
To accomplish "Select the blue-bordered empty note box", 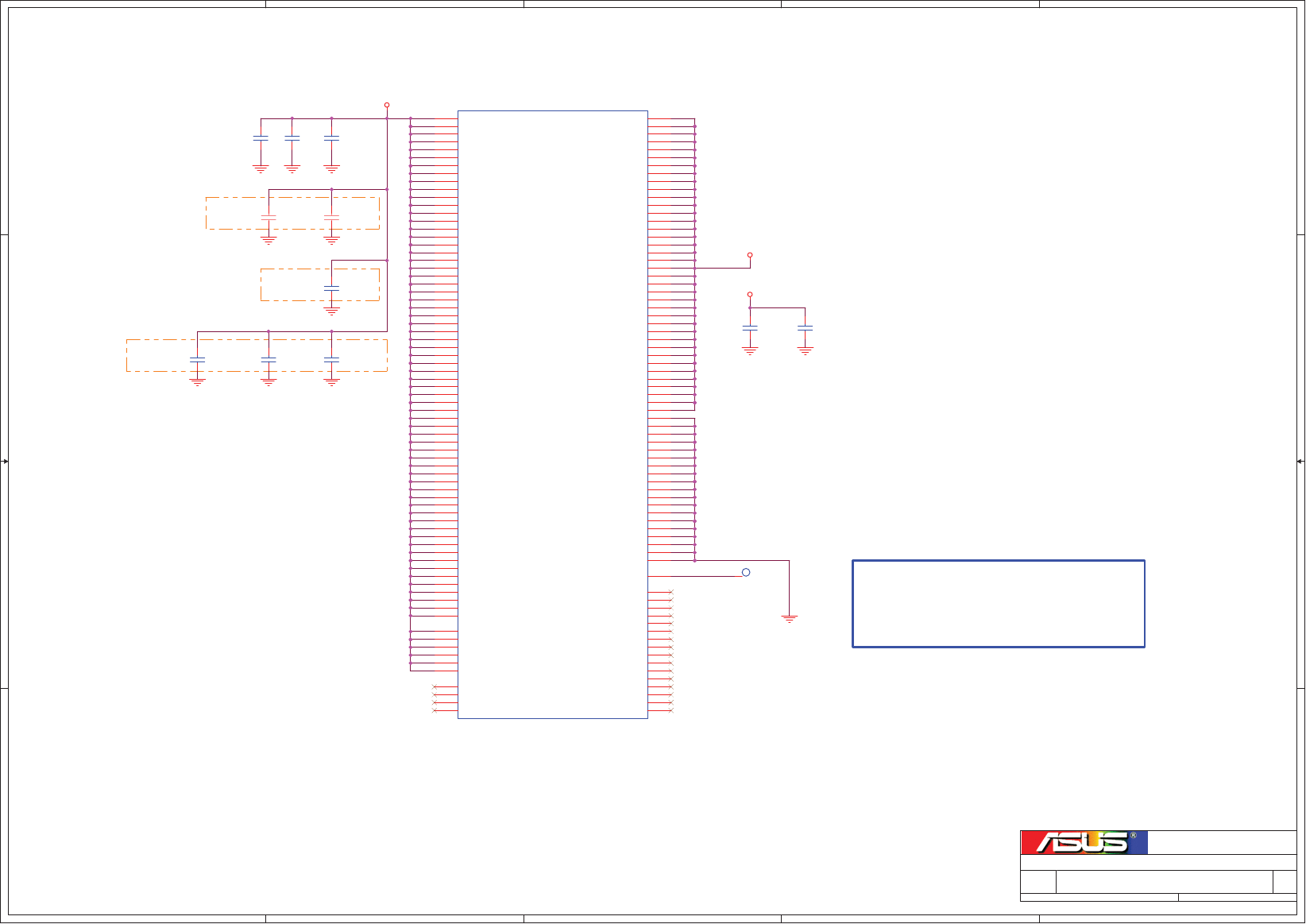I will tap(999, 604).
